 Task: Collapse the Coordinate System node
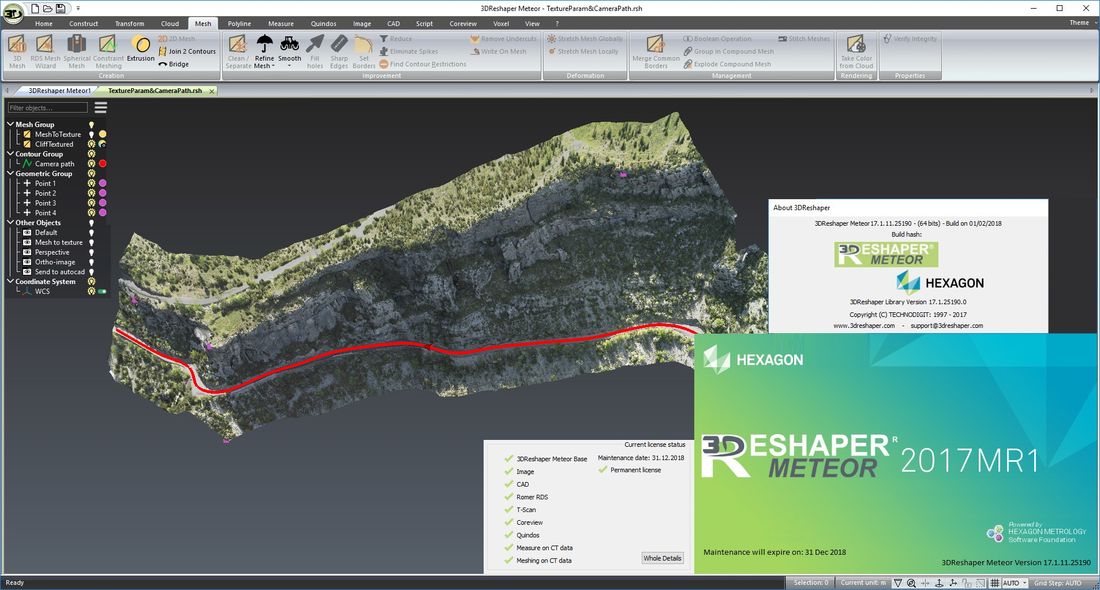[x=11, y=281]
